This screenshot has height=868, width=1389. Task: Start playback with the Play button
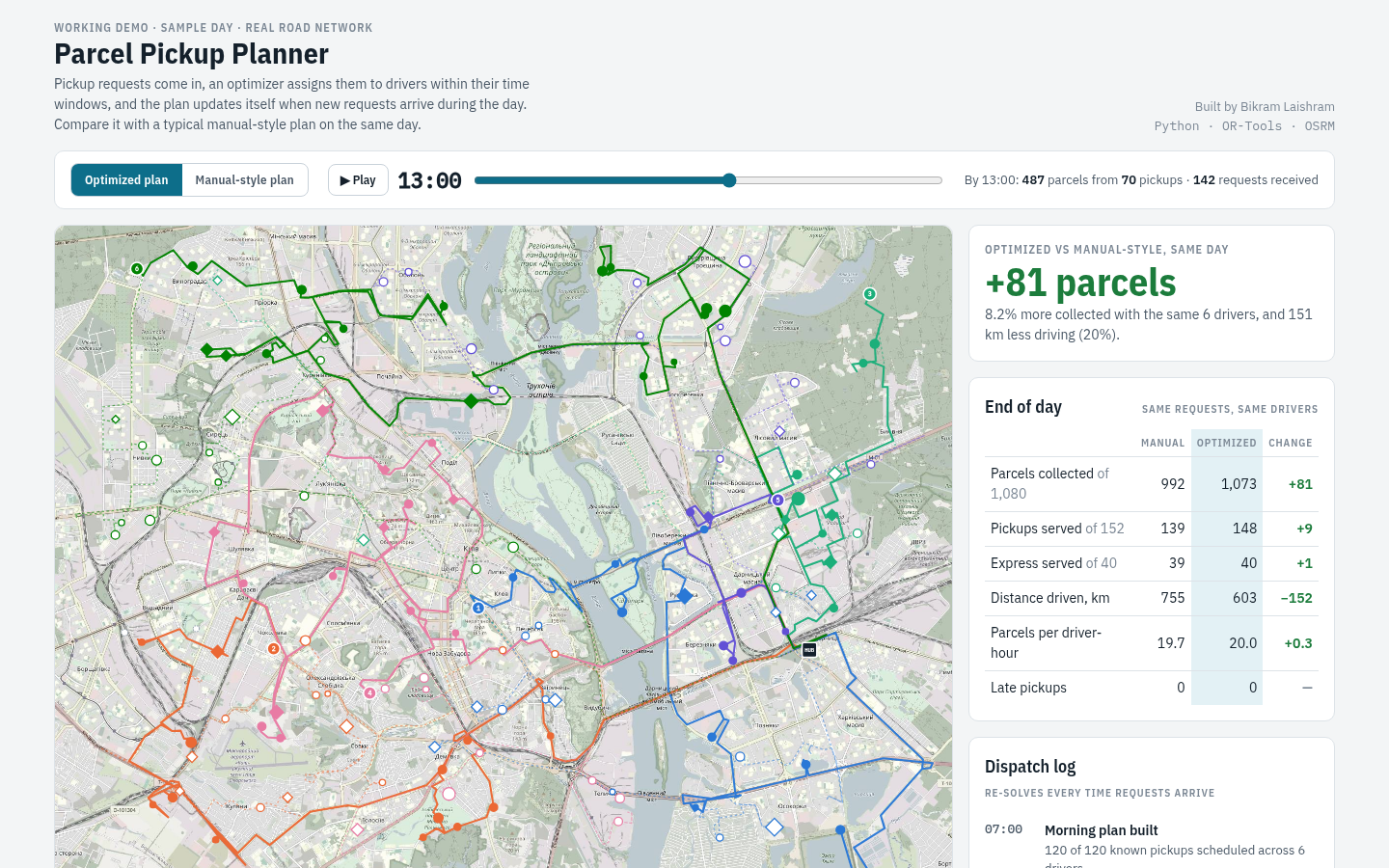pos(358,180)
